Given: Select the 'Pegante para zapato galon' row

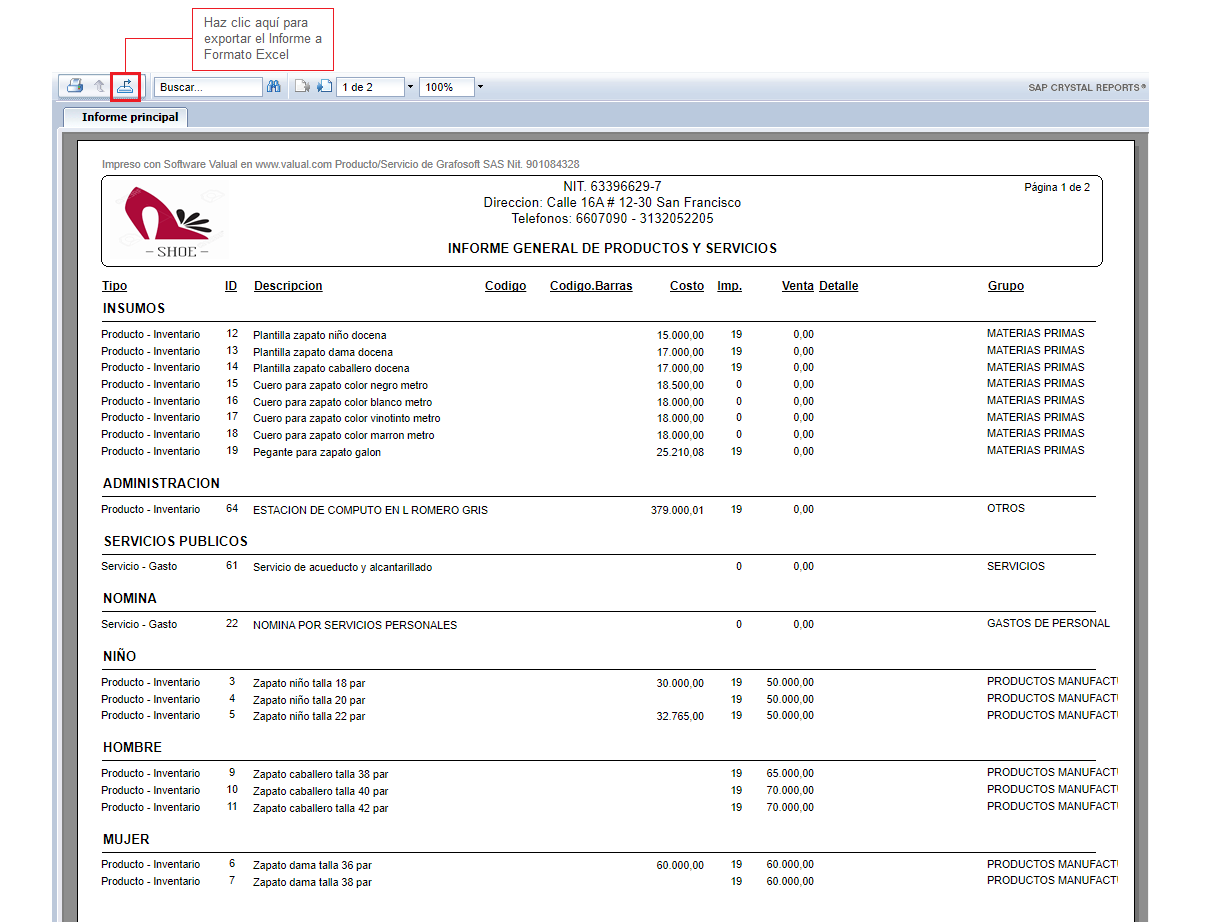Looking at the screenshot, I should tap(317, 452).
